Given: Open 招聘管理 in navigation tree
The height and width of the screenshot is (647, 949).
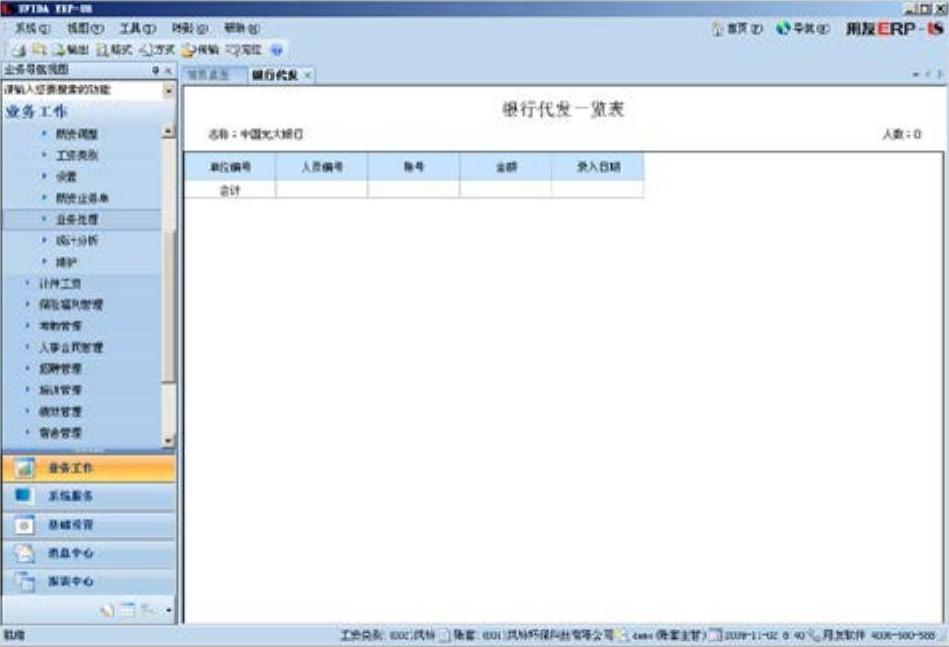Looking at the screenshot, I should coord(60,369).
